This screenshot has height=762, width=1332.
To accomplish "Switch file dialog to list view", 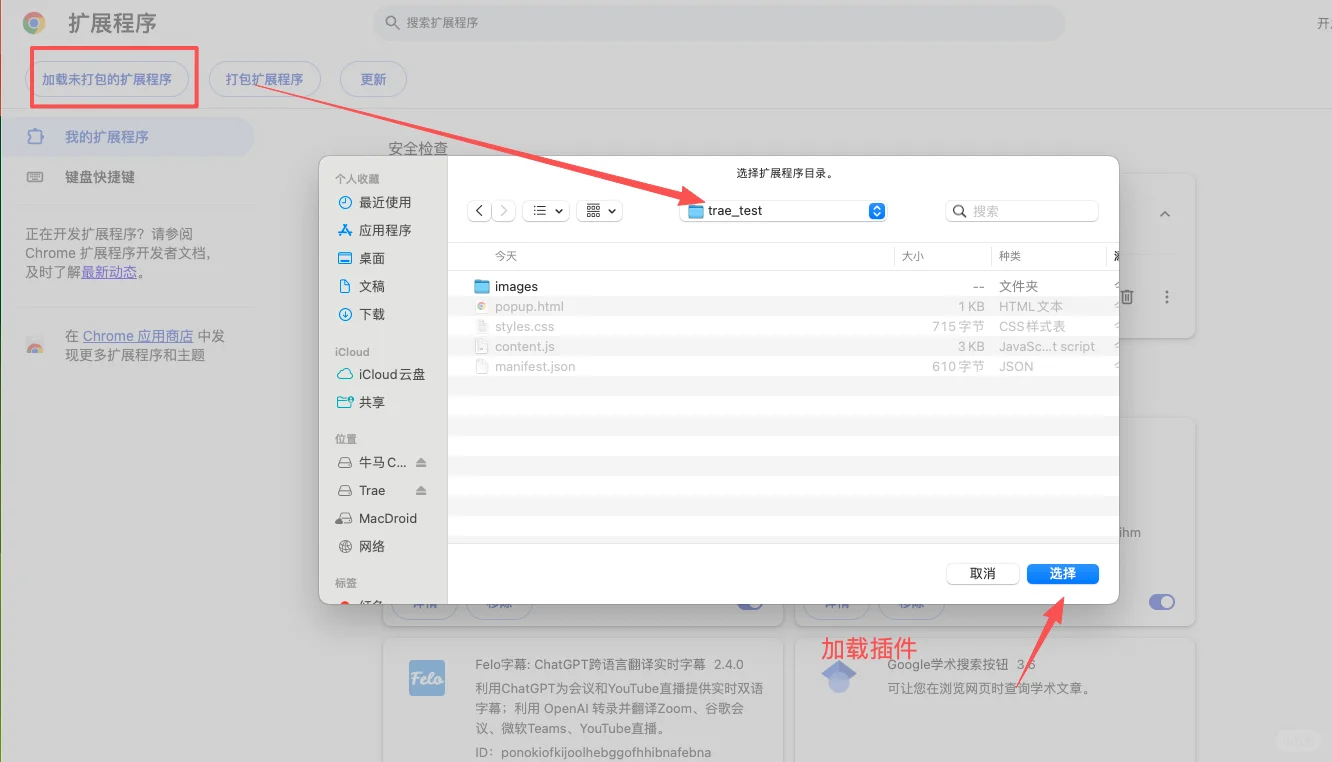I will (x=540, y=210).
